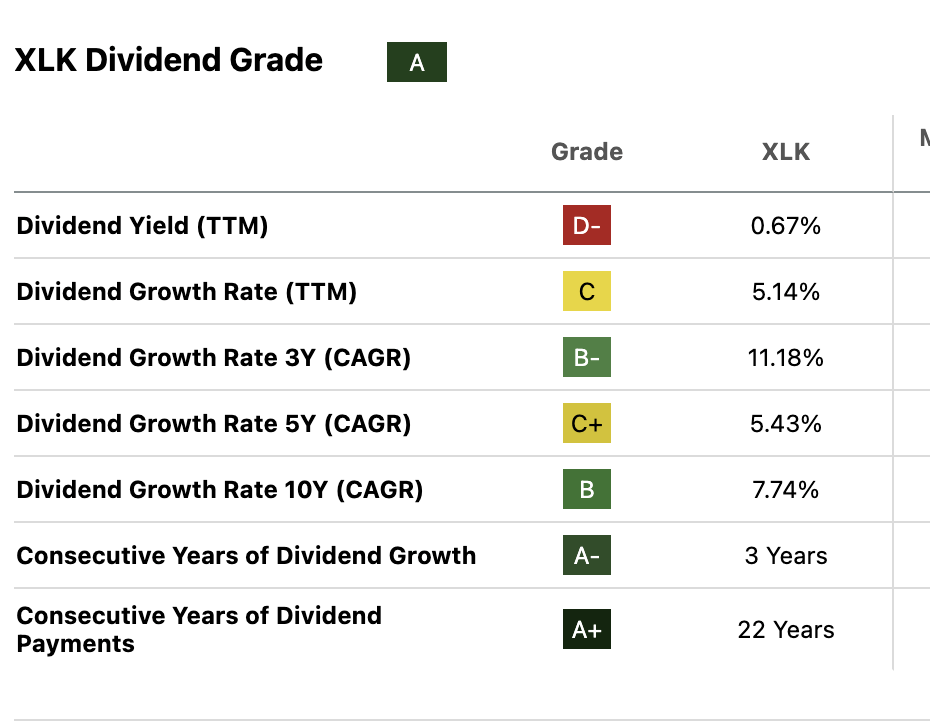Click the 22 Years payments value
Image resolution: width=930 pixels, height=724 pixels.
(786, 630)
